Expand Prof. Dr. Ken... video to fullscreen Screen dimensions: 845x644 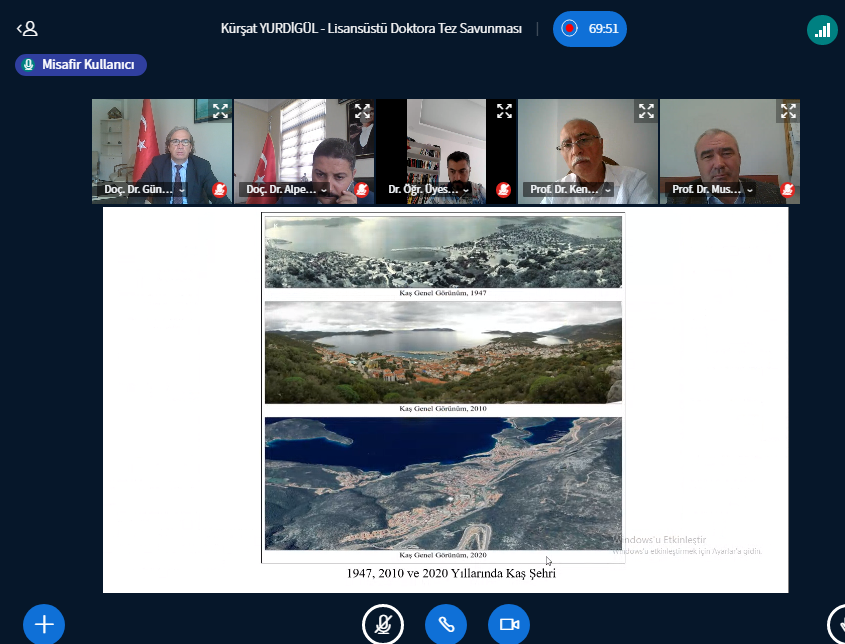coord(646,111)
